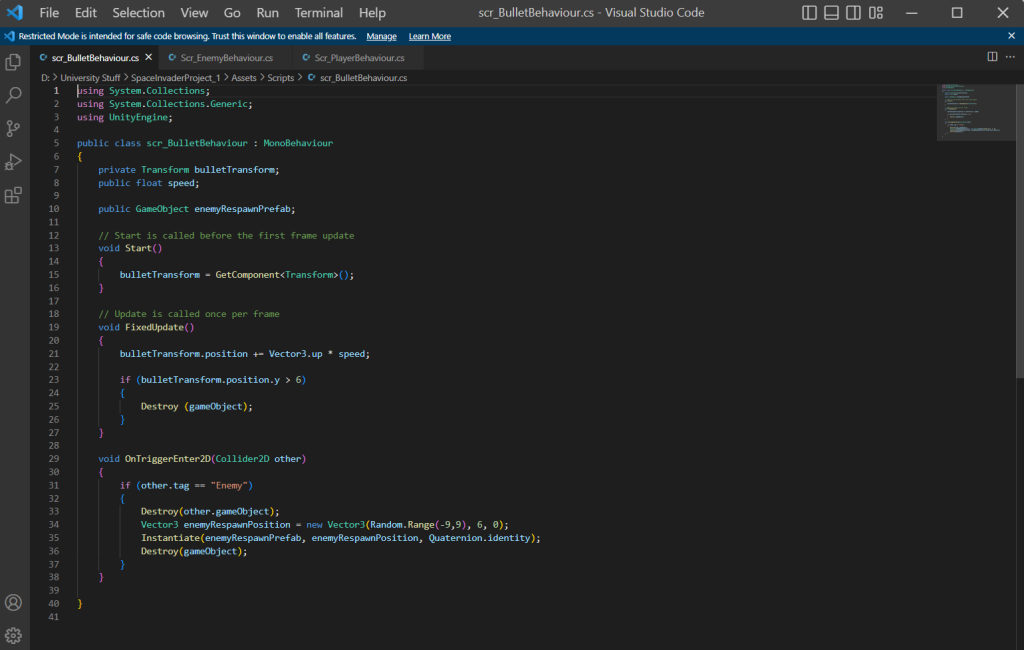Open the Source Control view

tap(14, 129)
